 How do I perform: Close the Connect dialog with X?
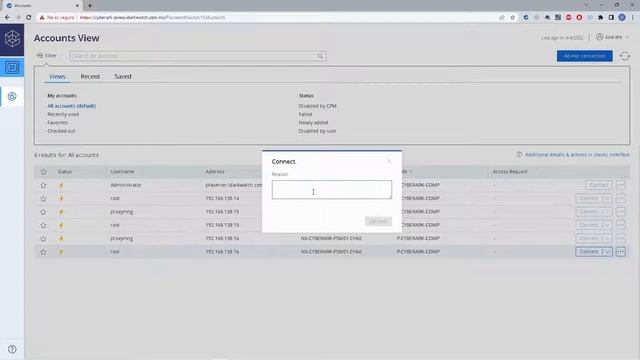click(x=389, y=161)
